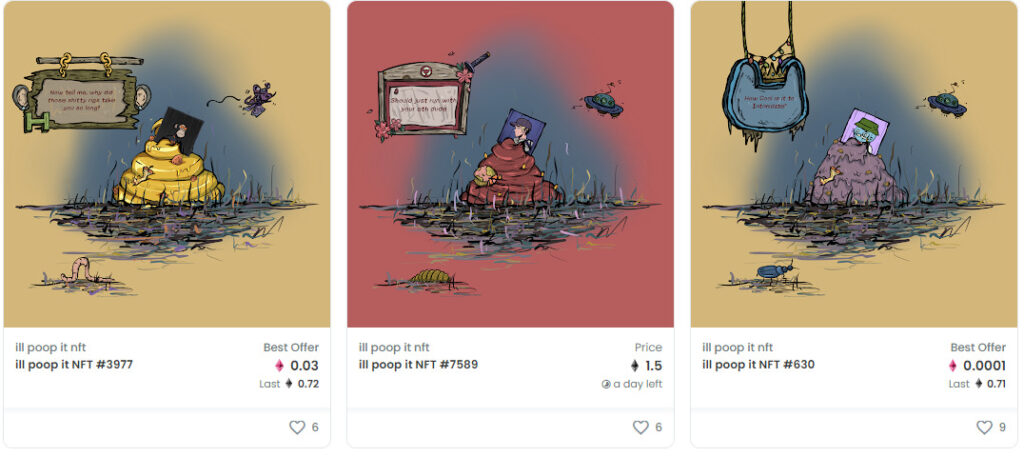This screenshot has height=457, width=1024.
Task: Open ill poop it NFT #7589 title
Action: pos(418,364)
